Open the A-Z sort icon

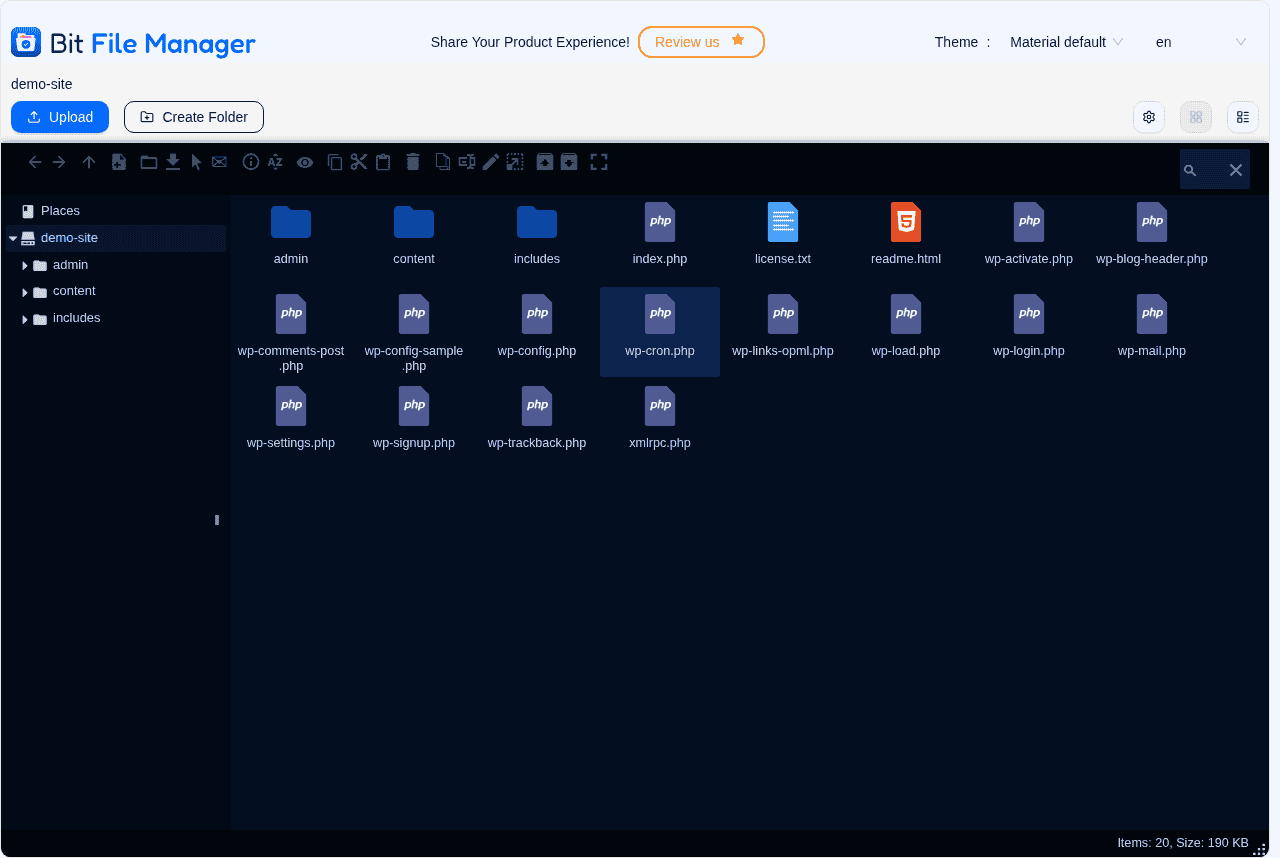point(275,162)
